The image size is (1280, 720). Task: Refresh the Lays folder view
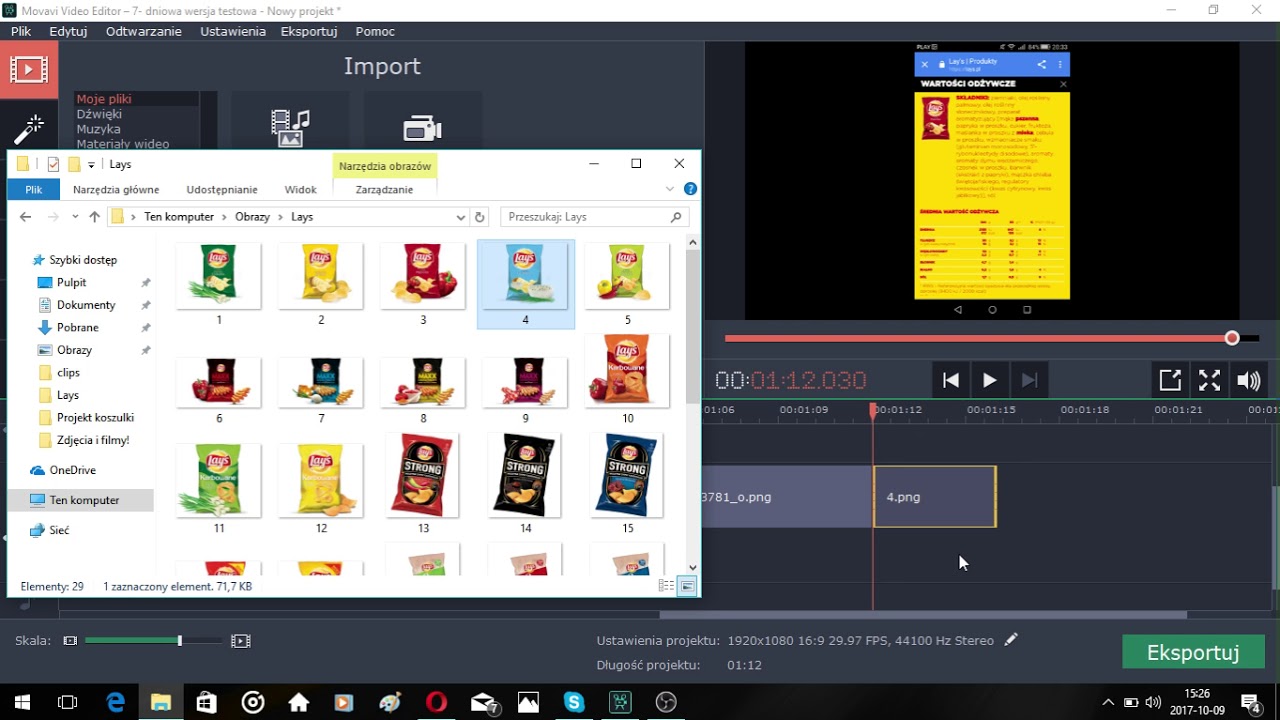(x=480, y=217)
